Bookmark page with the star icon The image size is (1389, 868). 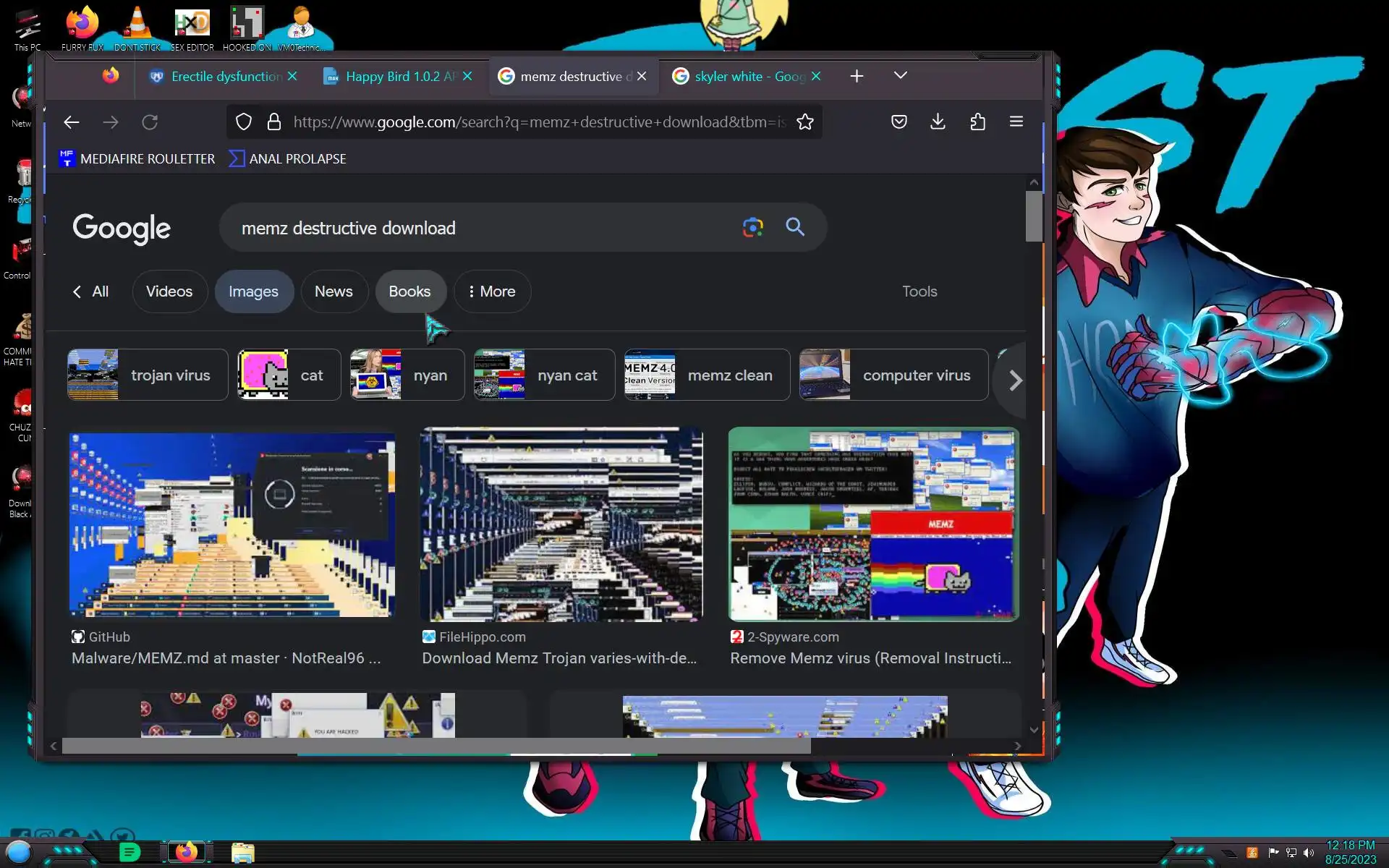tap(805, 122)
